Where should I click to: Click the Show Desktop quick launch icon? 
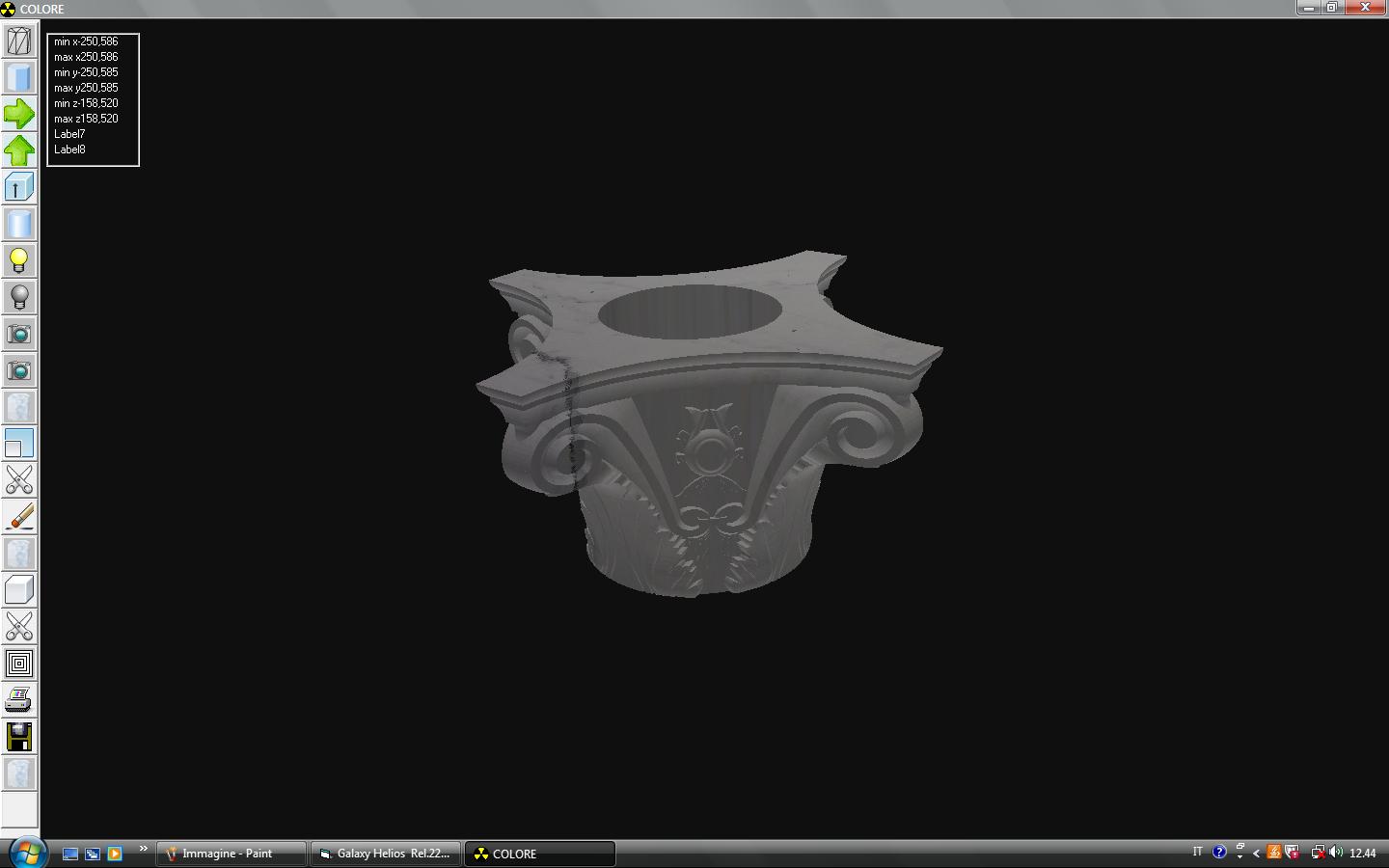tap(70, 854)
